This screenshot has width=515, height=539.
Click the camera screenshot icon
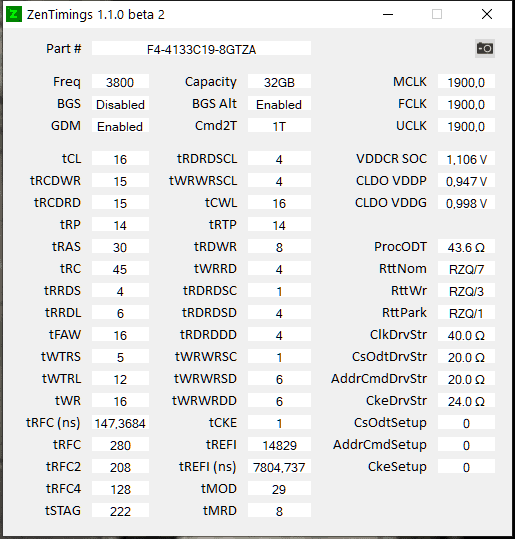[485, 48]
